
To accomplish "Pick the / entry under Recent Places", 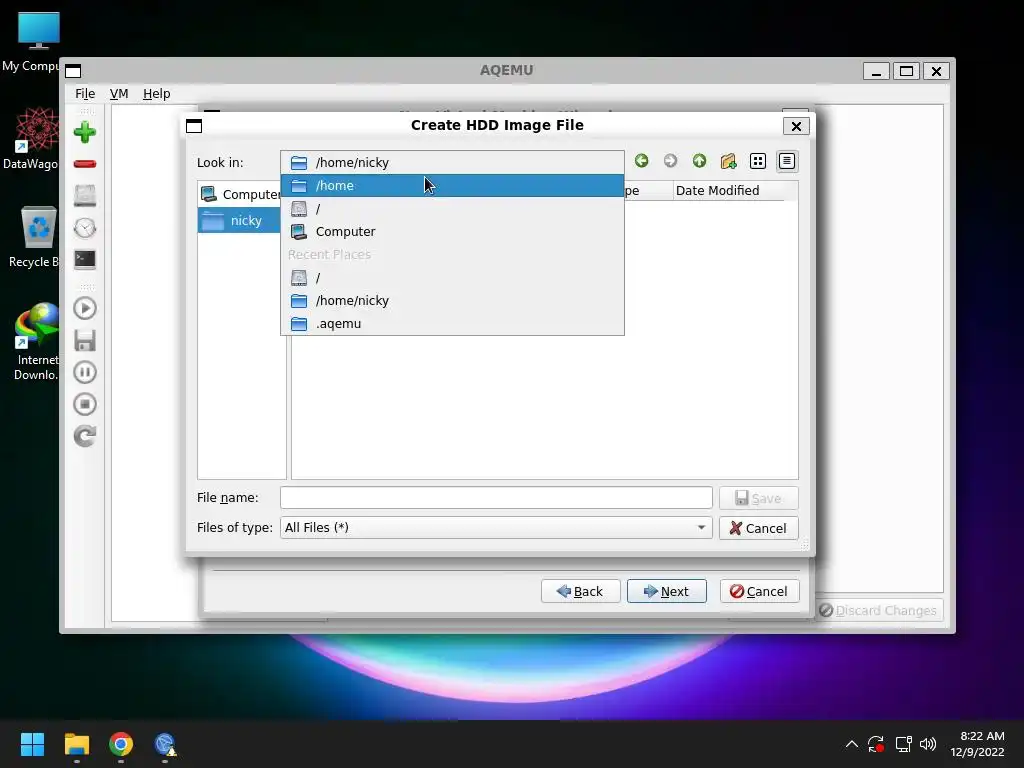I will [x=452, y=278].
